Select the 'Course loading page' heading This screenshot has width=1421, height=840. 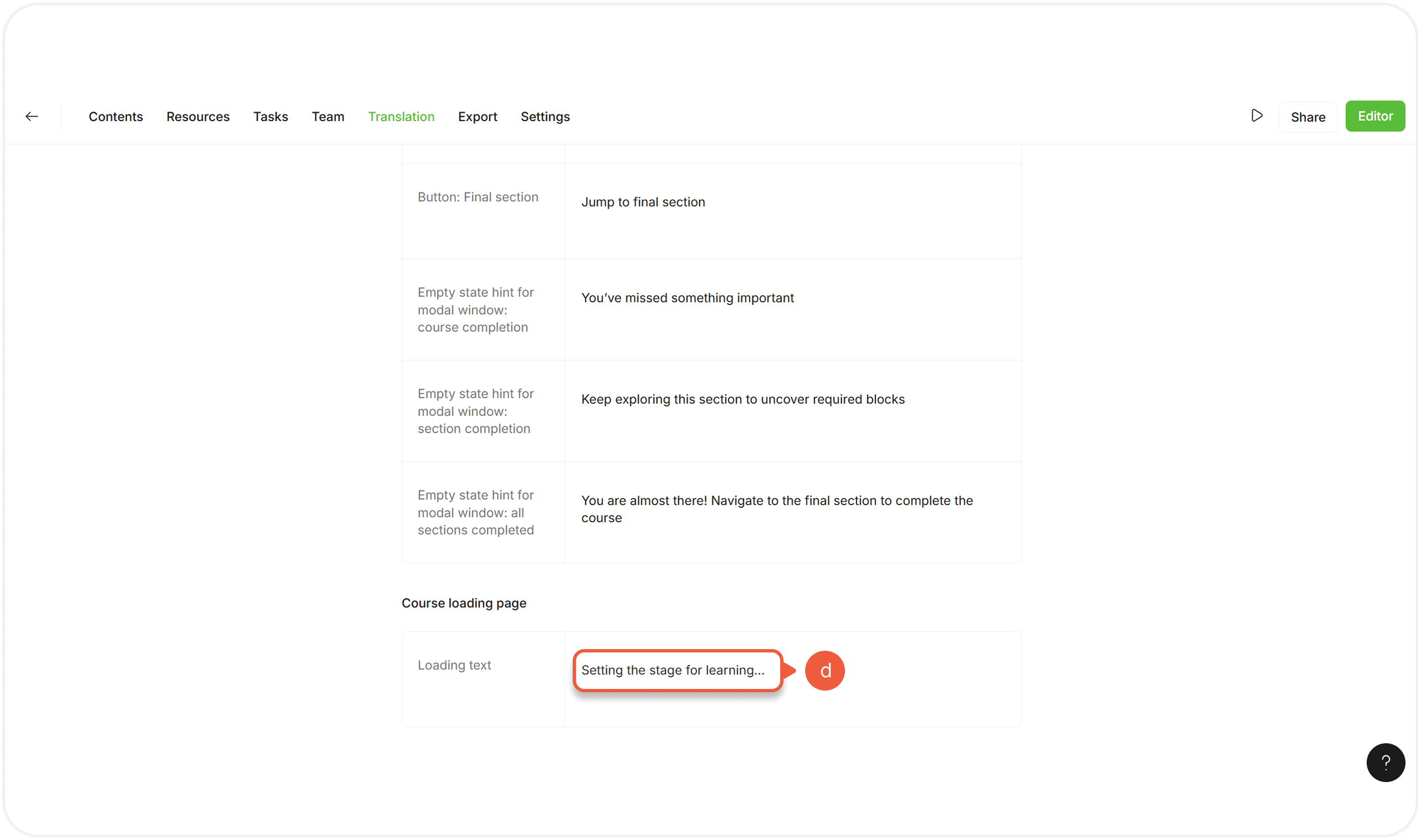click(x=464, y=603)
